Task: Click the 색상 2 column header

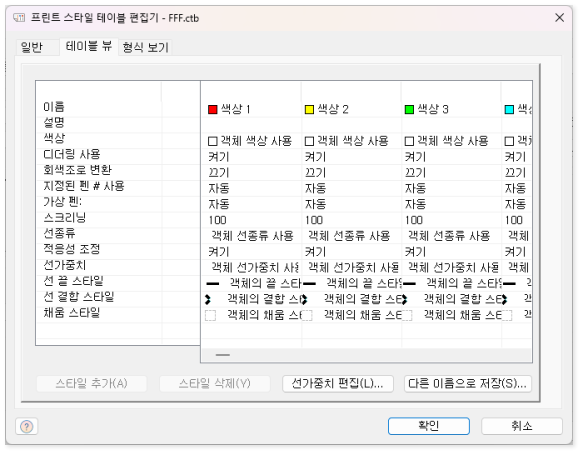Action: (333, 110)
